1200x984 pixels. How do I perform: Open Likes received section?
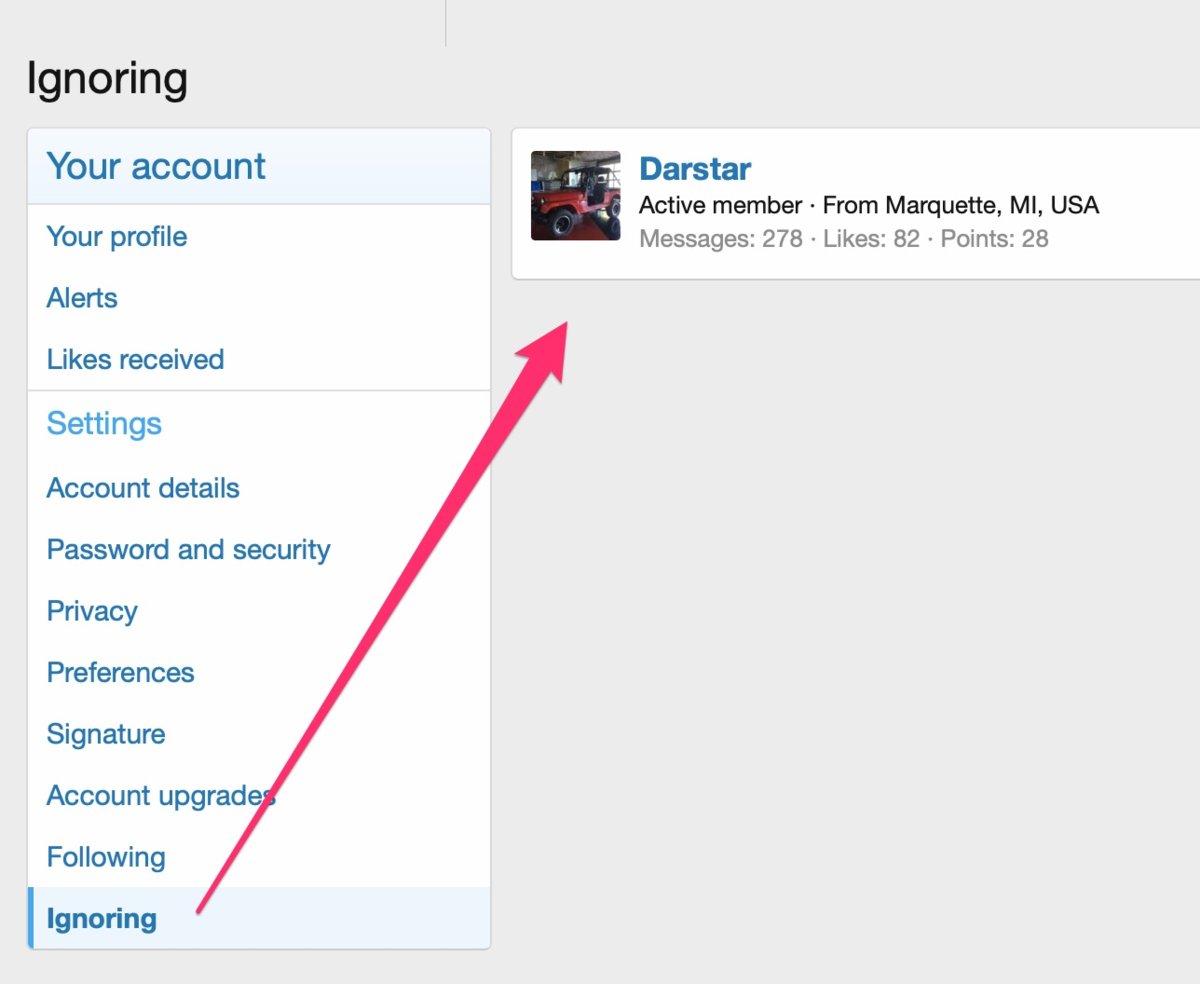[135, 360]
